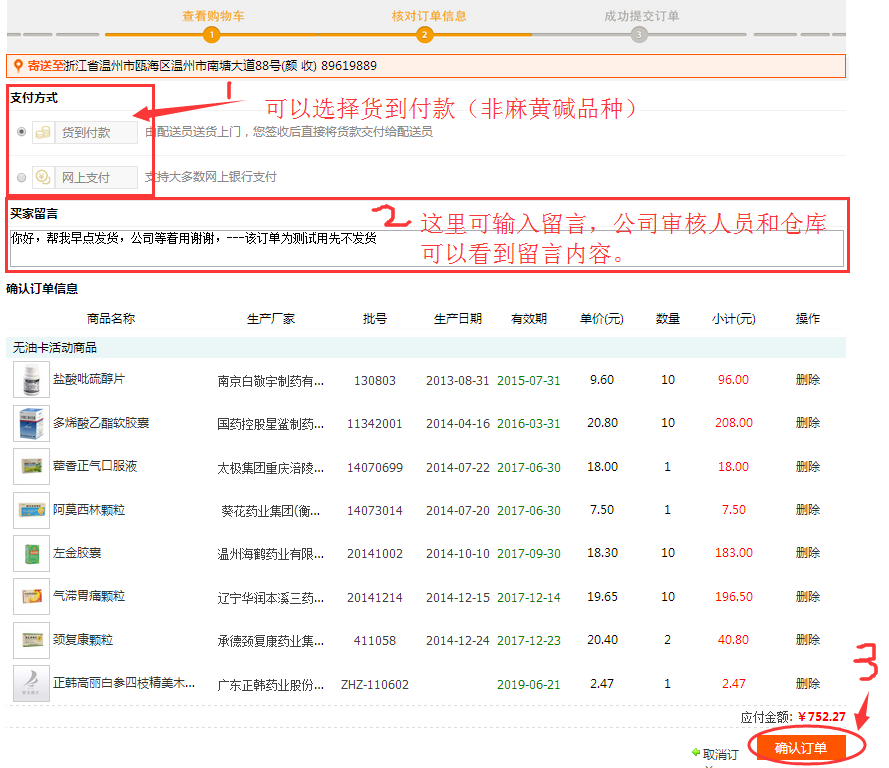Click step 1 circle 查看购物车
Image resolution: width=889 pixels, height=768 pixels.
(x=211, y=35)
